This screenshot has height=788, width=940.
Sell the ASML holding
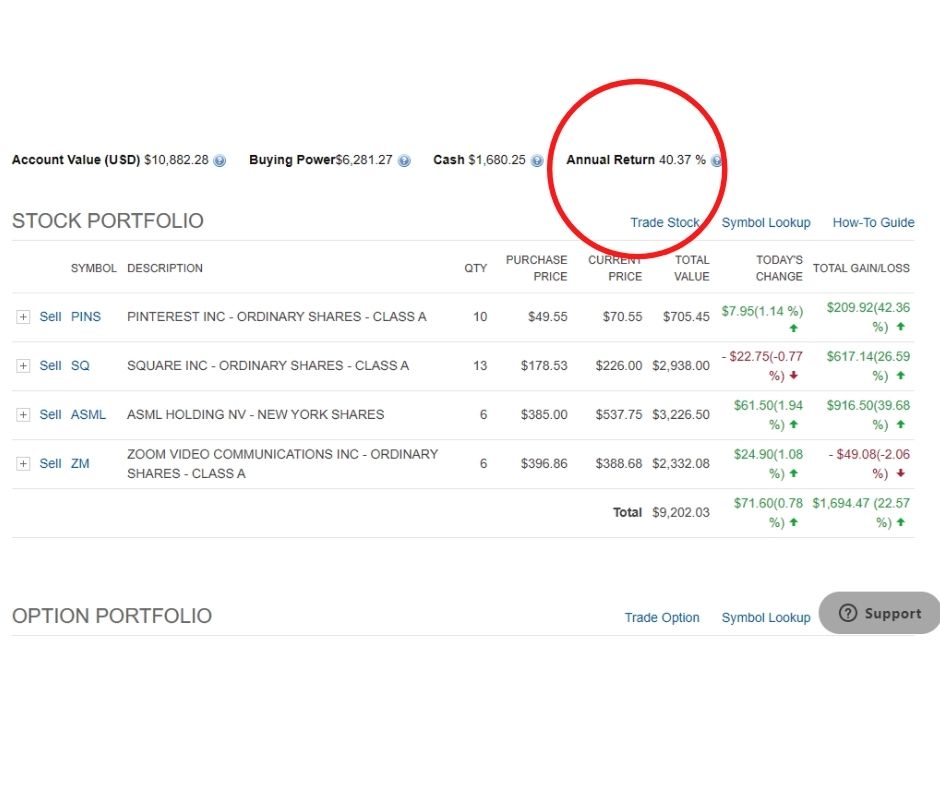click(50, 414)
